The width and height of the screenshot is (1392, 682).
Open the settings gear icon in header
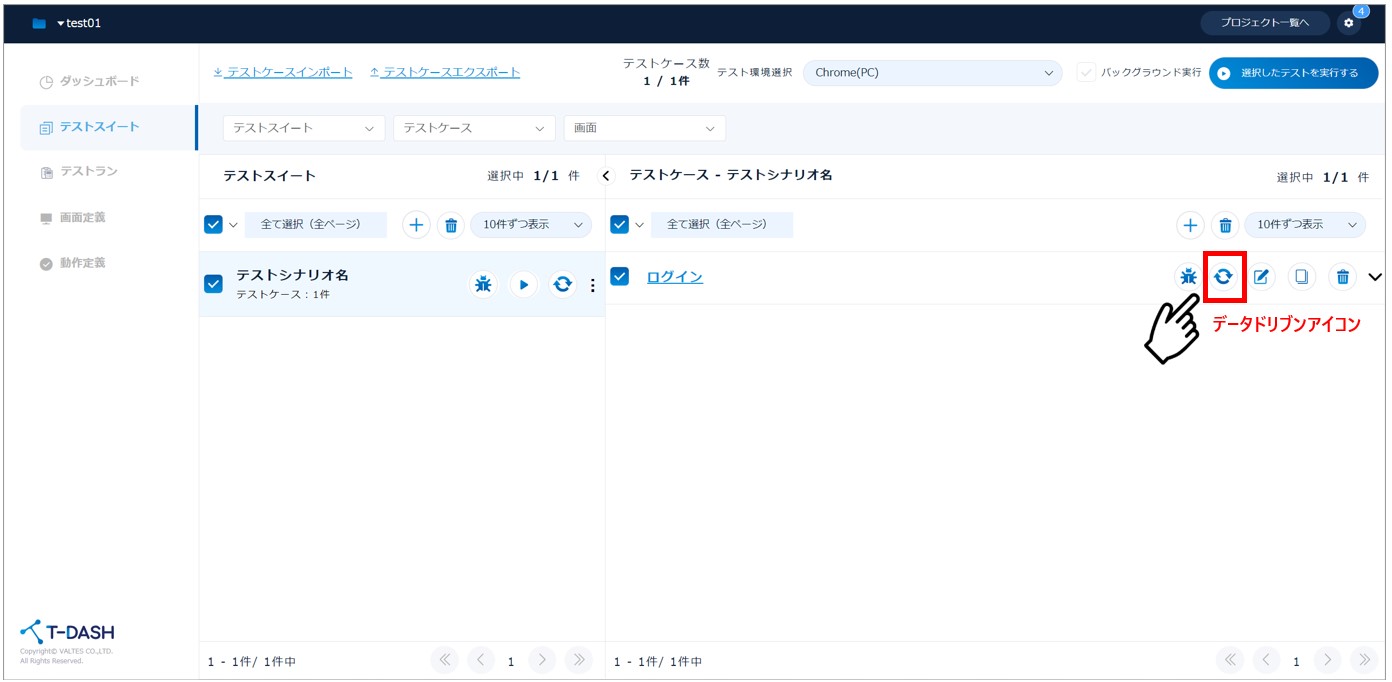[x=1348, y=23]
